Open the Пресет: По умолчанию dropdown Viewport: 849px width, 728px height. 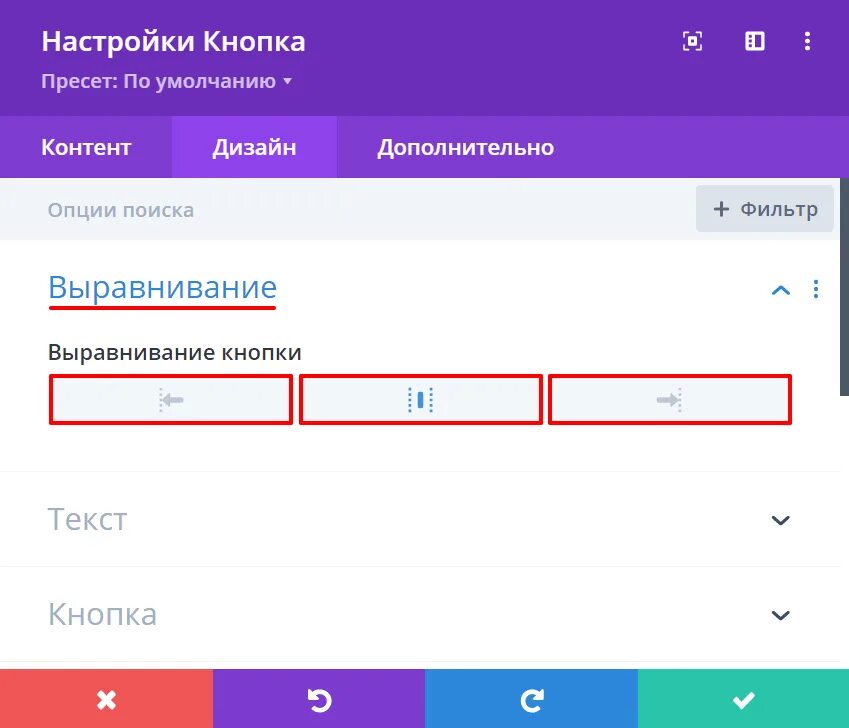click(167, 81)
